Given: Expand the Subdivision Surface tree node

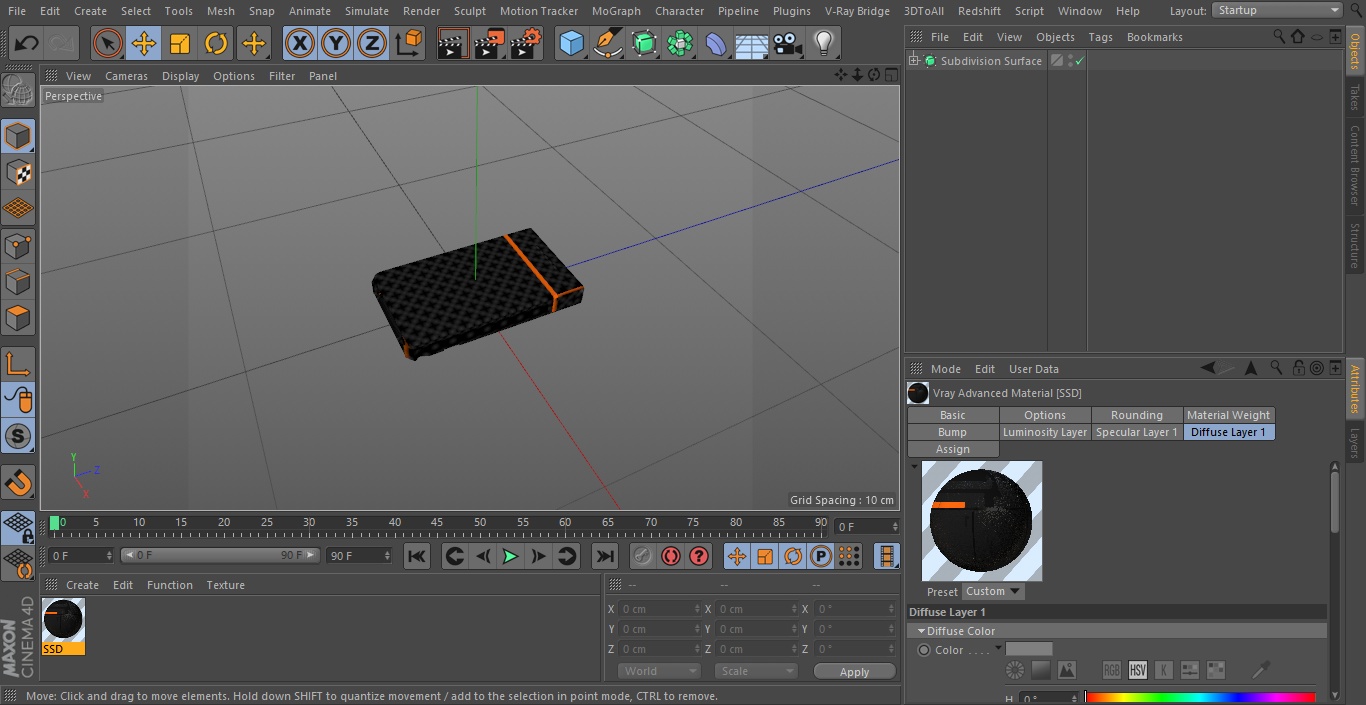Looking at the screenshot, I should coord(913,61).
